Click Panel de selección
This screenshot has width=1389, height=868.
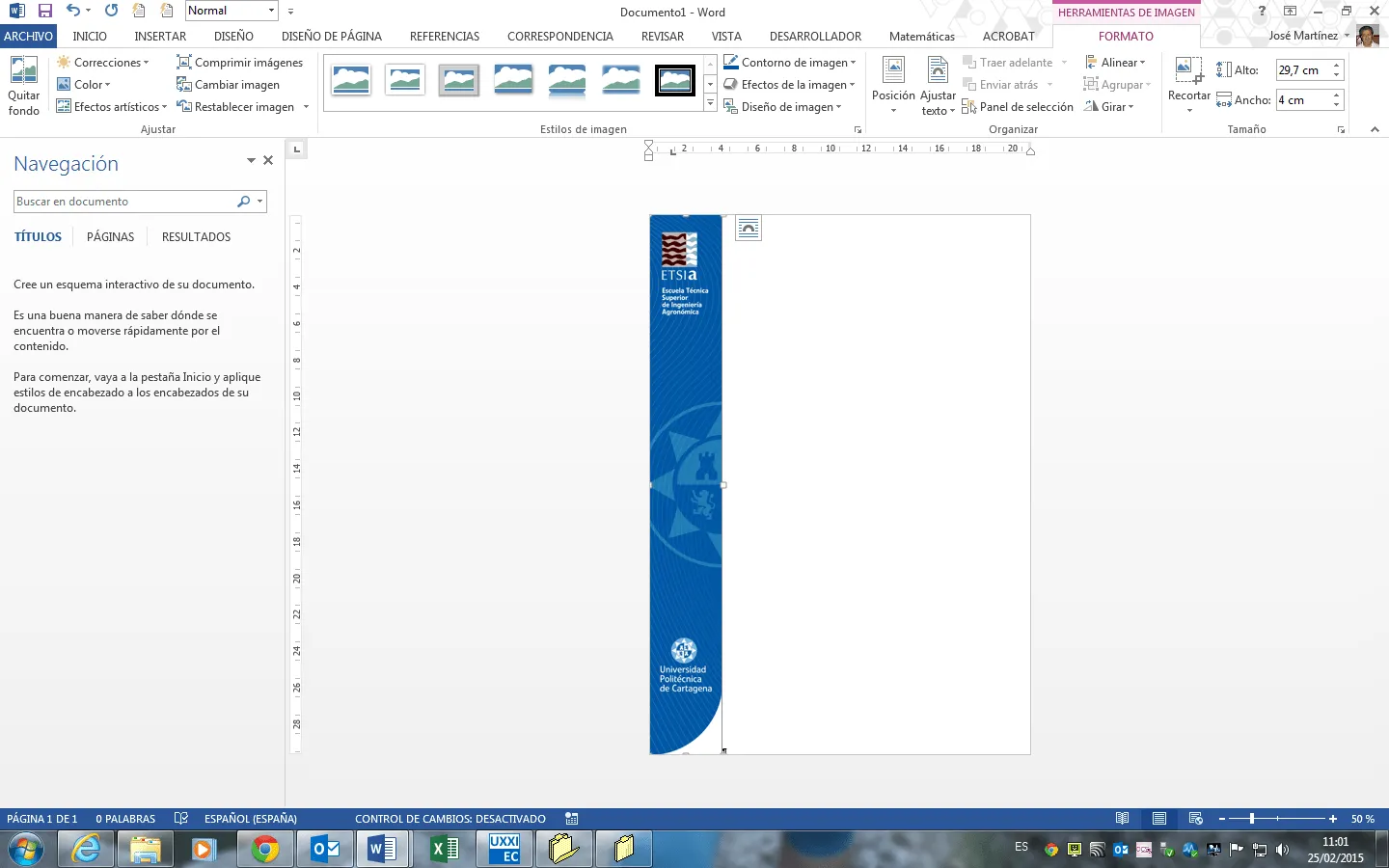(1017, 107)
